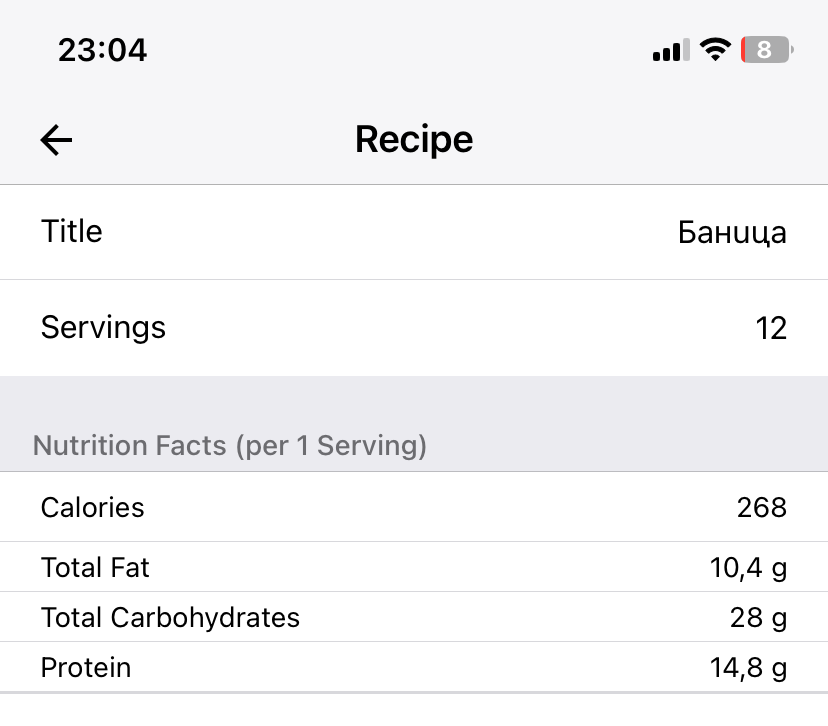This screenshot has height=726, width=828.
Task: Select the Total Carbohydrates row label
Action: point(170,618)
